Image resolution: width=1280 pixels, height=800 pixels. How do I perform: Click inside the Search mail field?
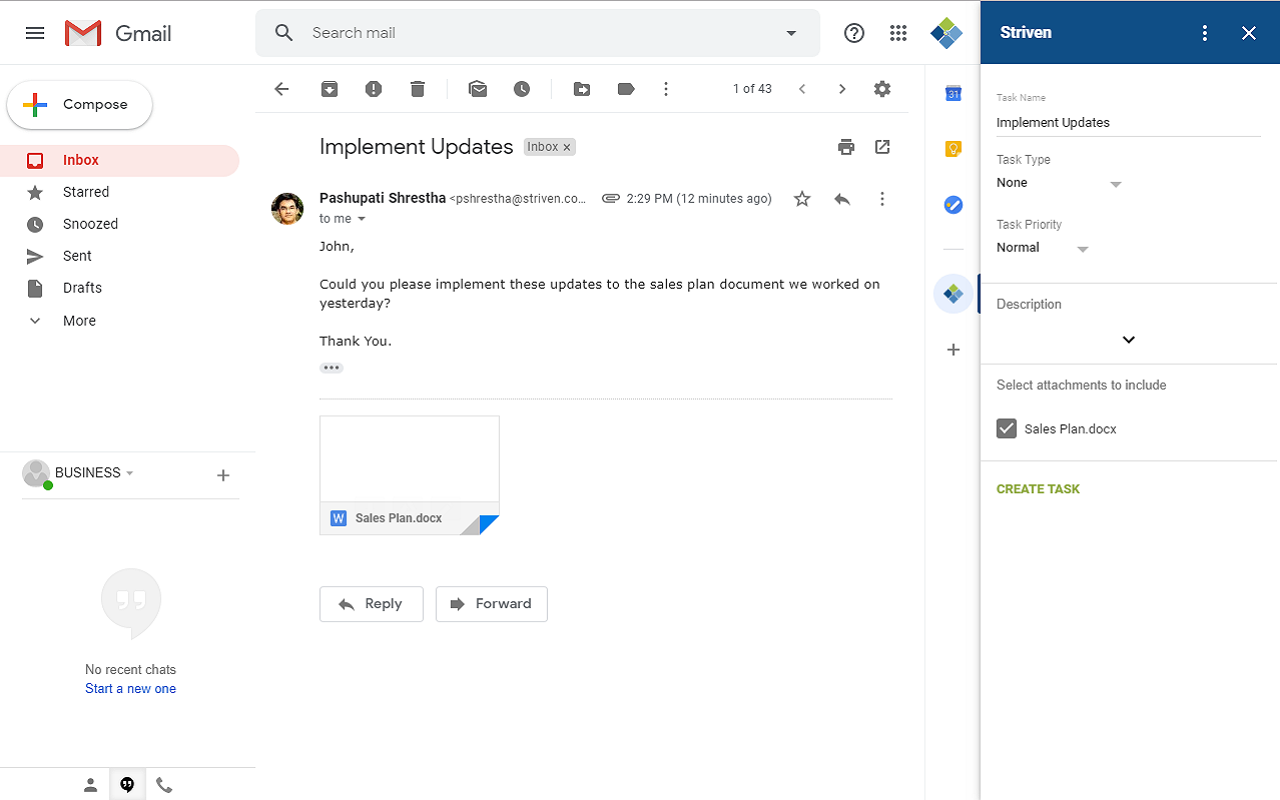[x=540, y=33]
